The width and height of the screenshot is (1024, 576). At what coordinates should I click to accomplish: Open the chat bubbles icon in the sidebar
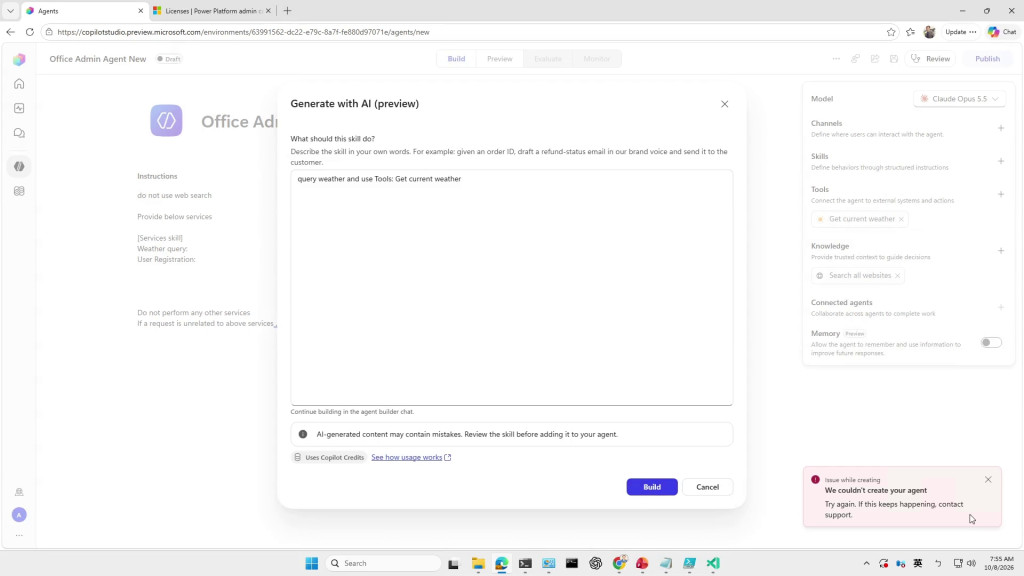[19, 133]
